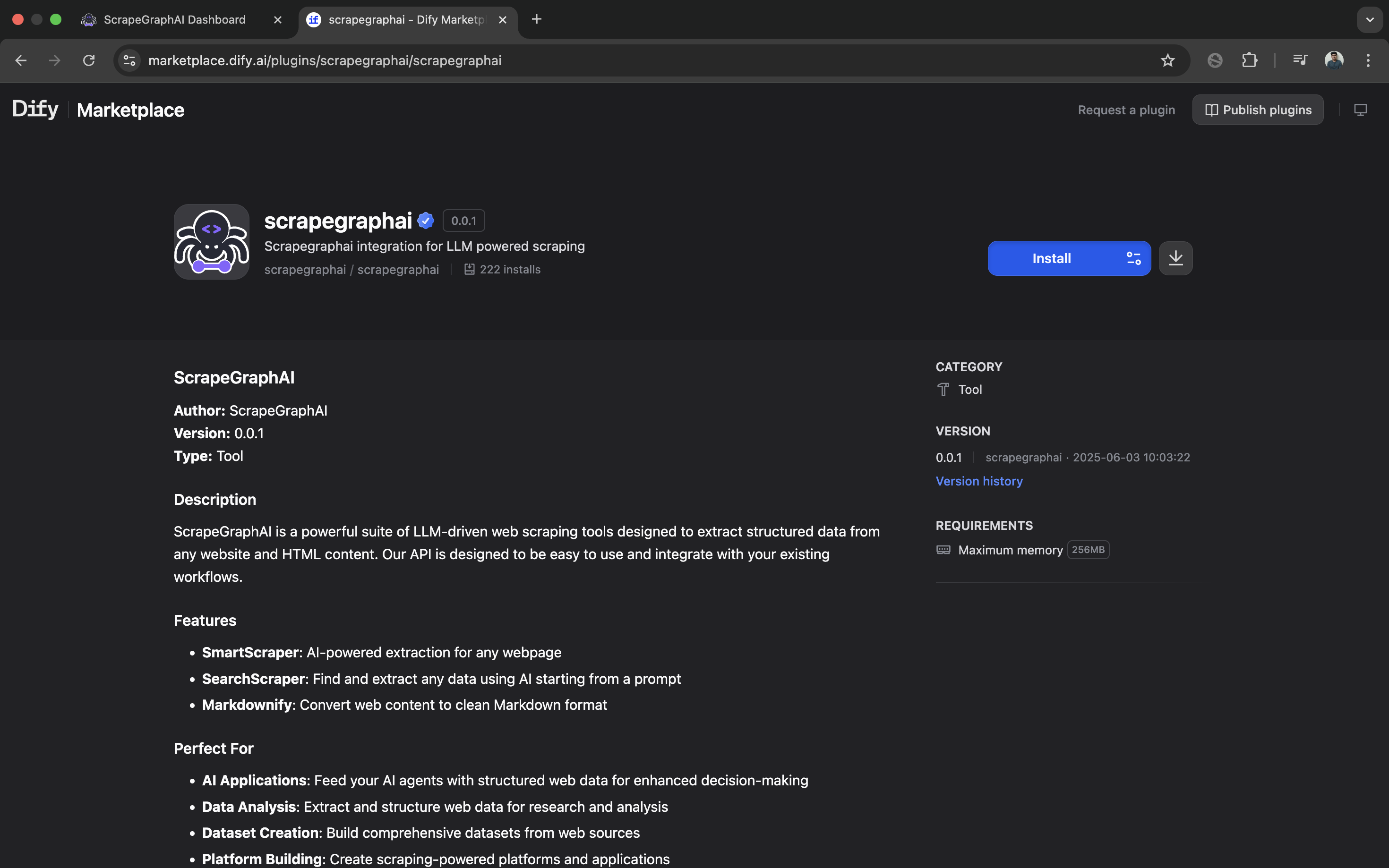The width and height of the screenshot is (1389, 868).
Task: Open media control icon in toolbar
Action: click(x=1300, y=60)
